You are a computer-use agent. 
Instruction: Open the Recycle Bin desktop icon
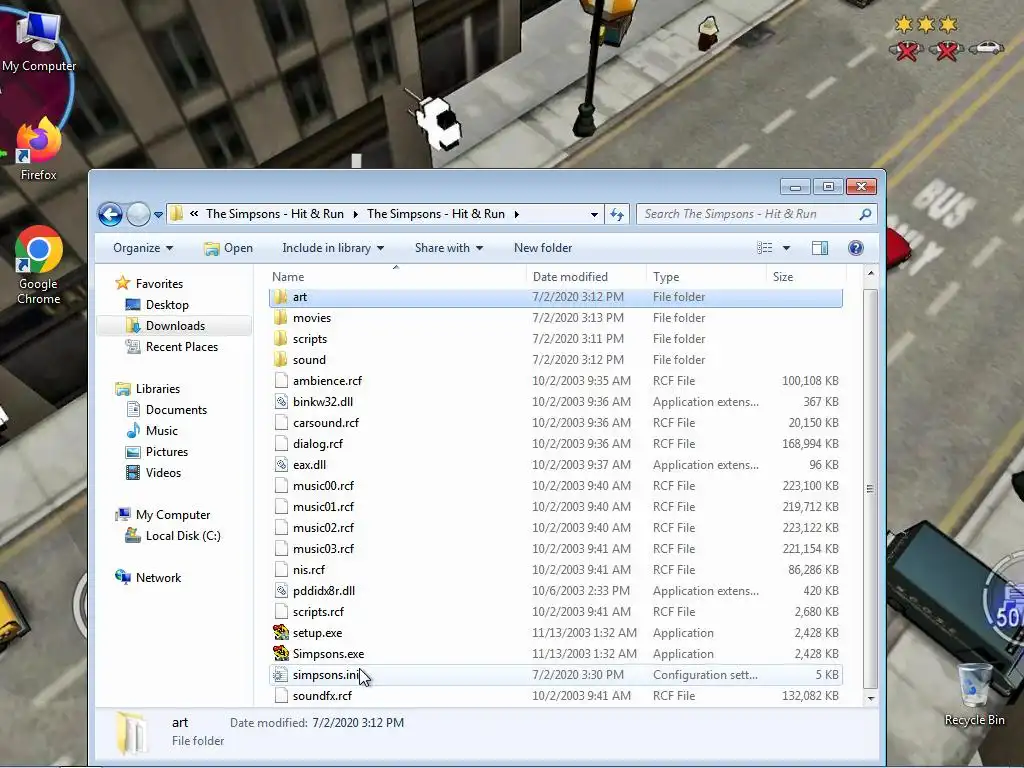974,694
